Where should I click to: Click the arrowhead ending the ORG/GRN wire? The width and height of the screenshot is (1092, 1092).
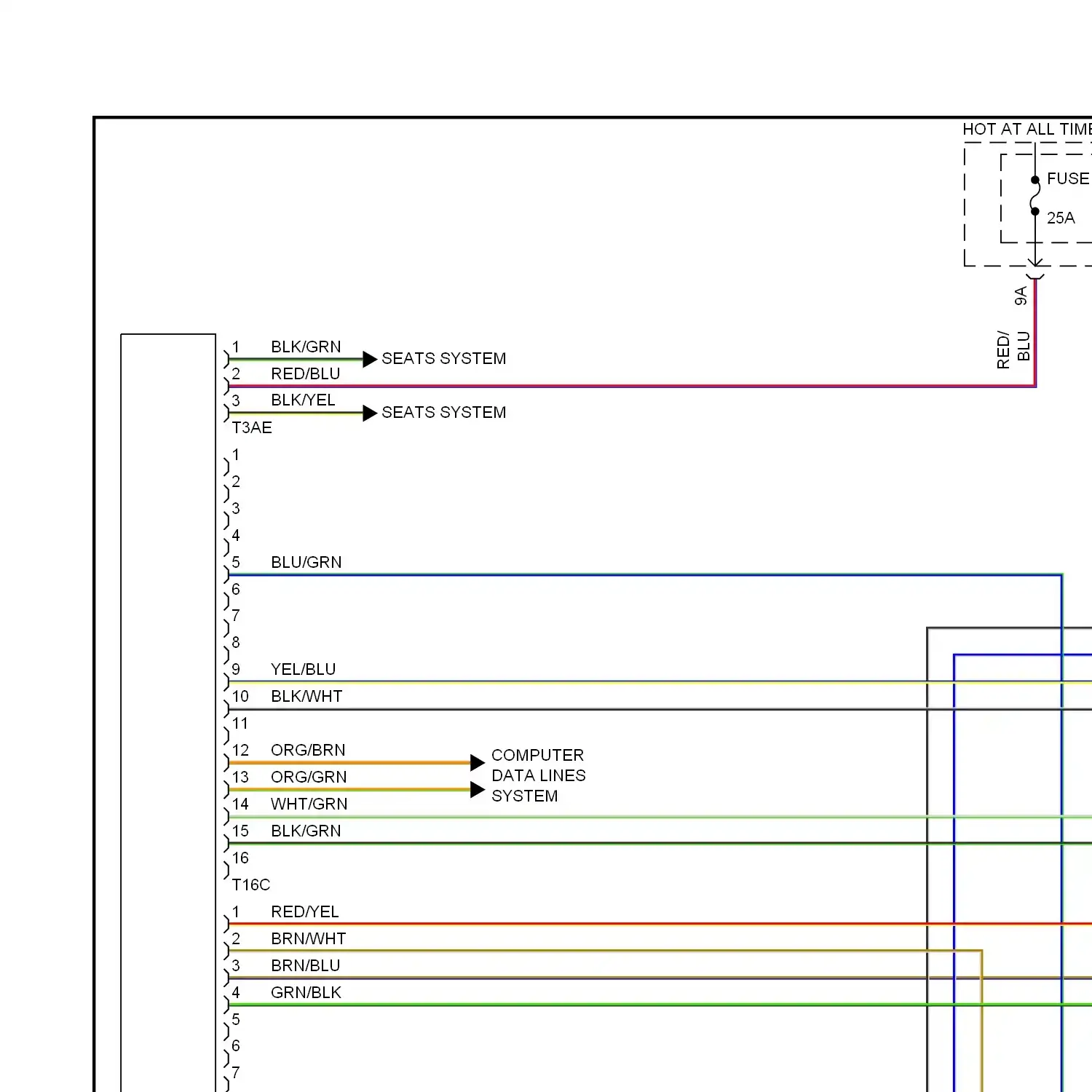[x=477, y=789]
